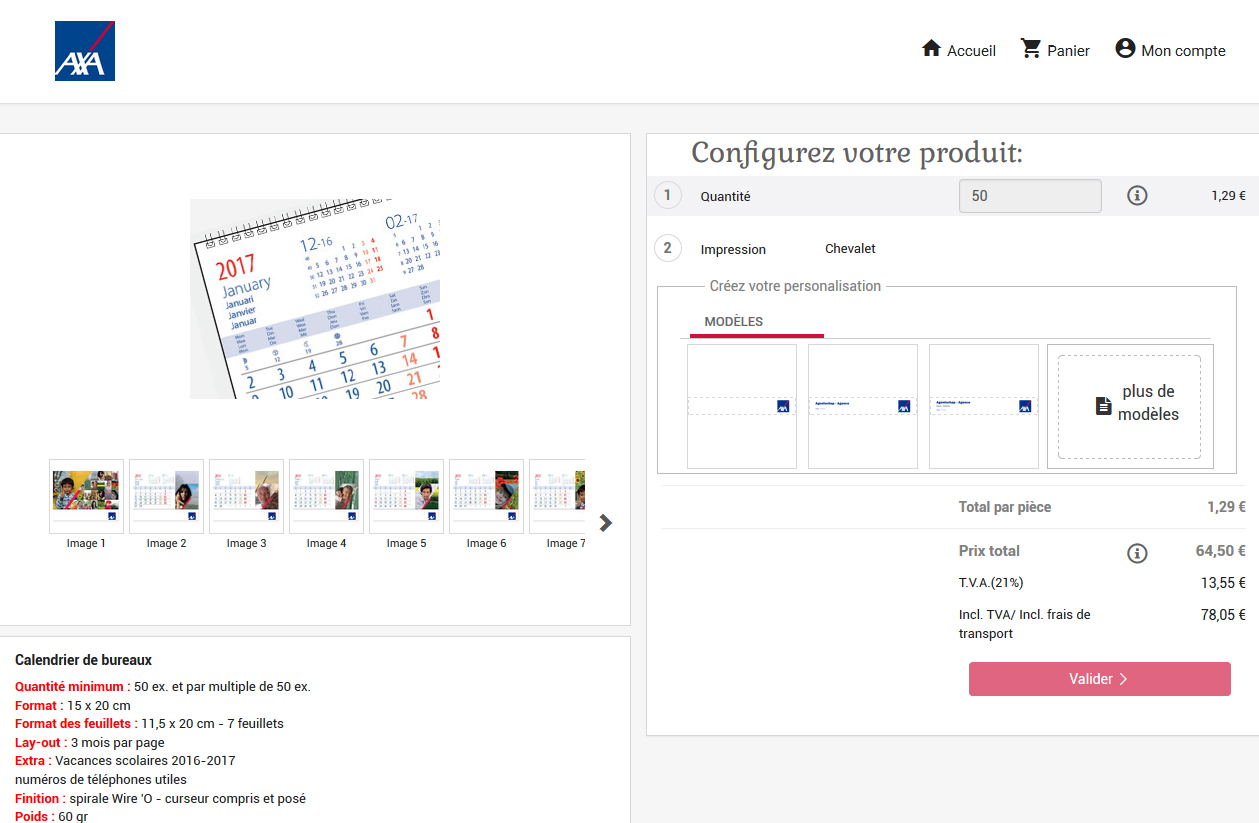This screenshot has height=823, width=1259.
Task: Click the Finition spirale Wire 'O line
Action: (x=160, y=799)
